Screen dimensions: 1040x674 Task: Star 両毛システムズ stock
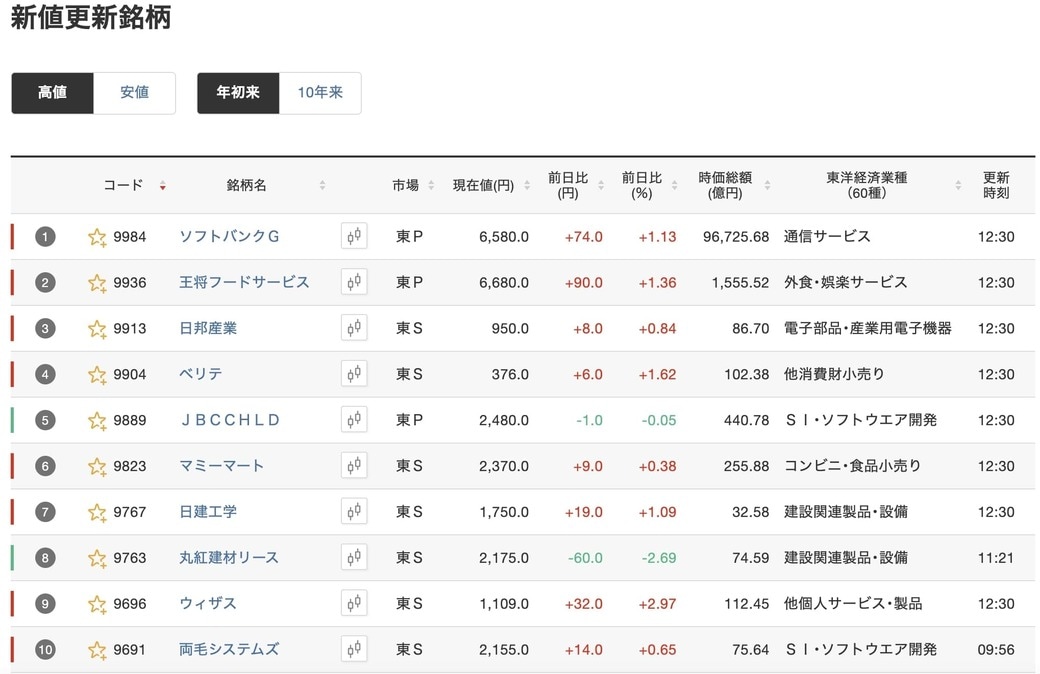pos(97,649)
